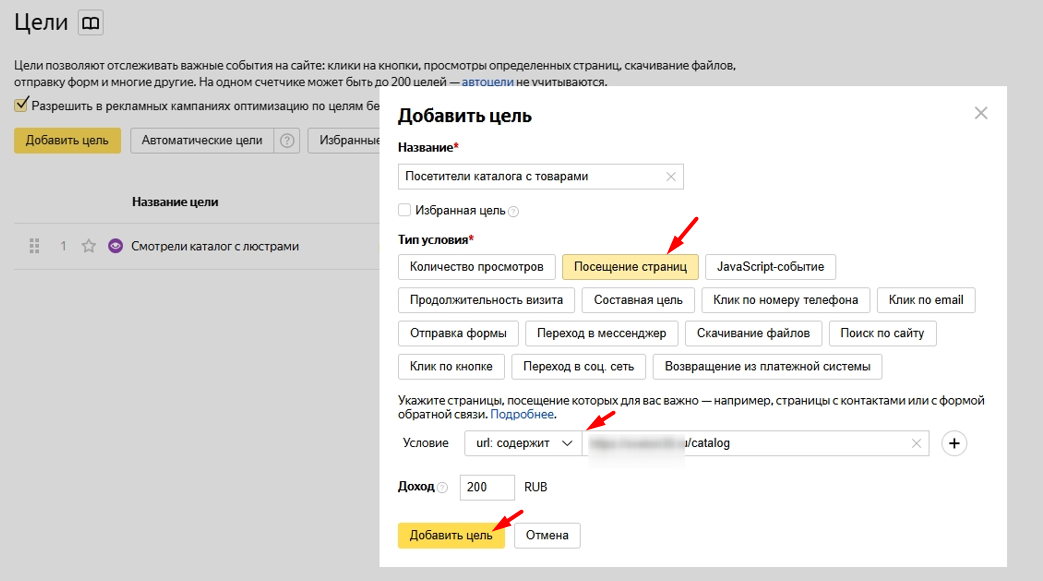
Task: Add another condition with plus button
Action: click(x=954, y=443)
